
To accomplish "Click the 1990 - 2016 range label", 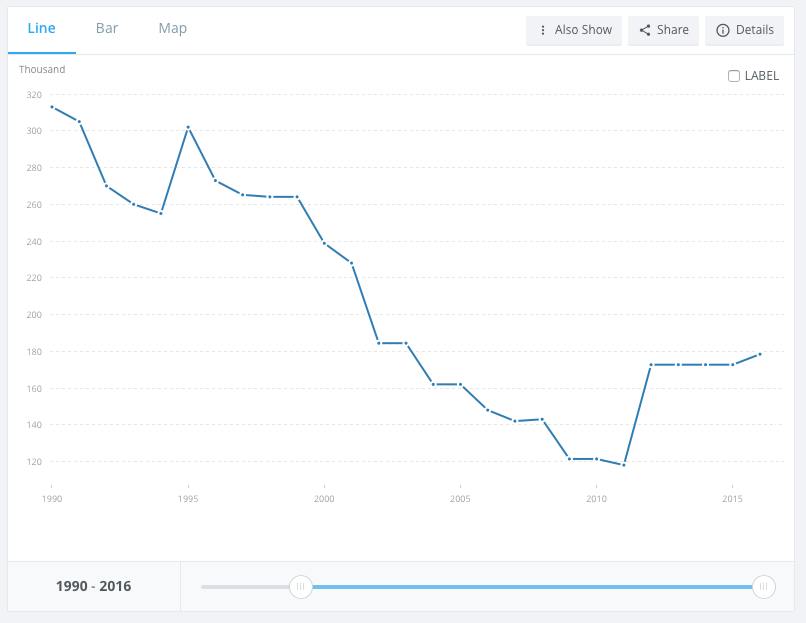I will pos(94,587).
